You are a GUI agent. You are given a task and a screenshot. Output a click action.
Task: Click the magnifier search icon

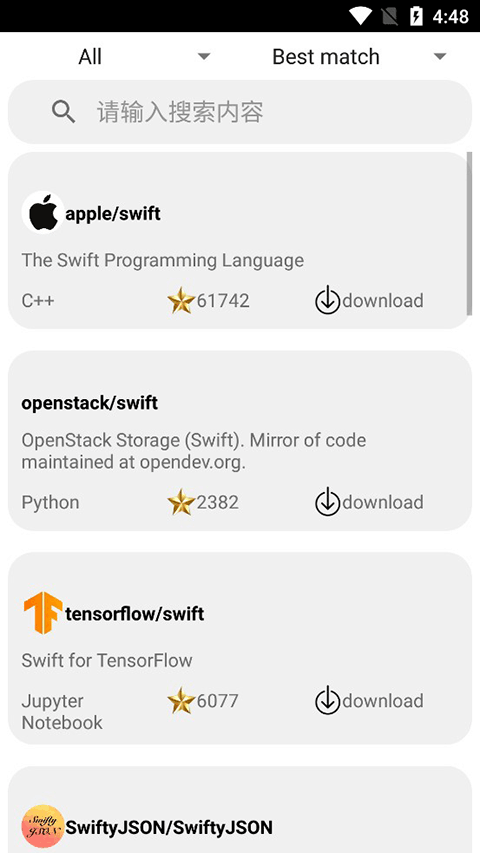[x=63, y=112]
